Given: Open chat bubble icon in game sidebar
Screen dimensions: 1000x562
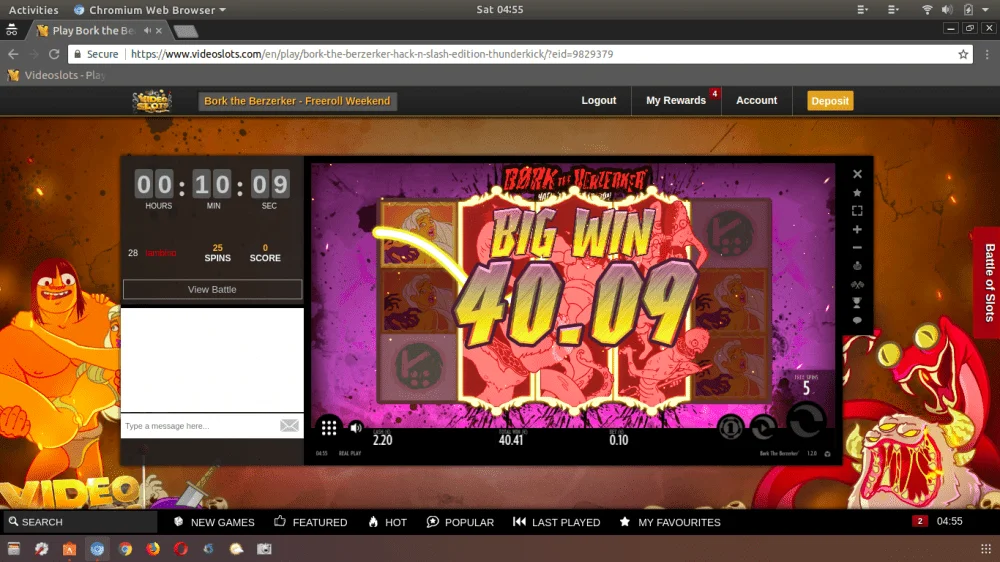Looking at the screenshot, I should 857,320.
